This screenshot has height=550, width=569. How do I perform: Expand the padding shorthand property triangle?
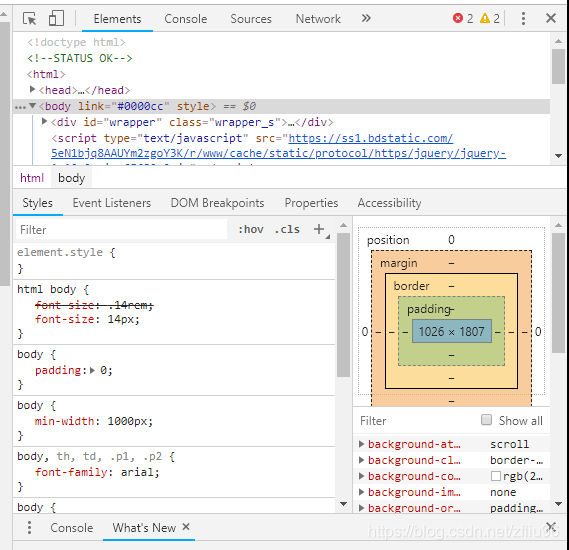[93, 370]
